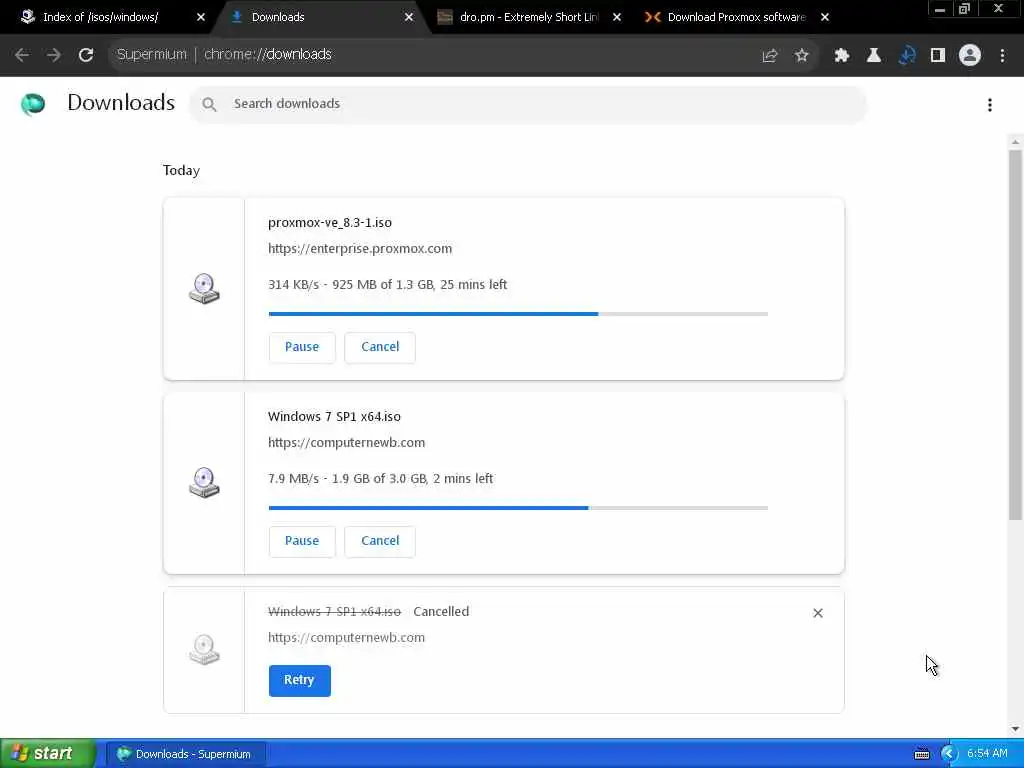The height and width of the screenshot is (768, 1024).
Task: Expand hidden tray icons arrow
Action: coord(949,754)
